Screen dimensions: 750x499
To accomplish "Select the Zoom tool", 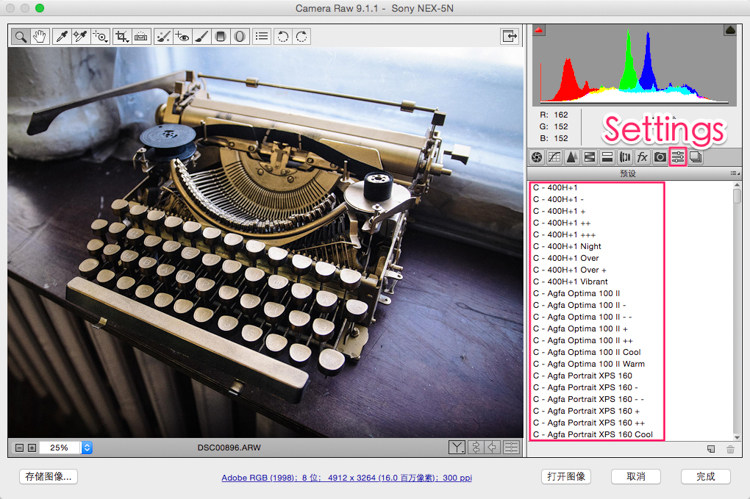I will tap(21, 36).
